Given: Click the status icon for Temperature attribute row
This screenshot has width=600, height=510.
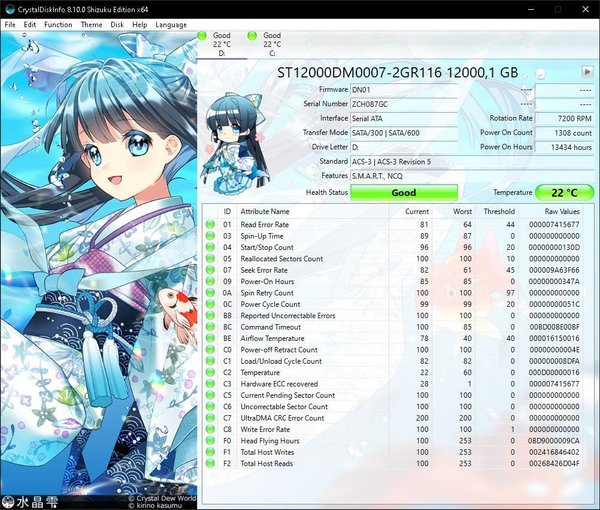Looking at the screenshot, I should point(210,372).
